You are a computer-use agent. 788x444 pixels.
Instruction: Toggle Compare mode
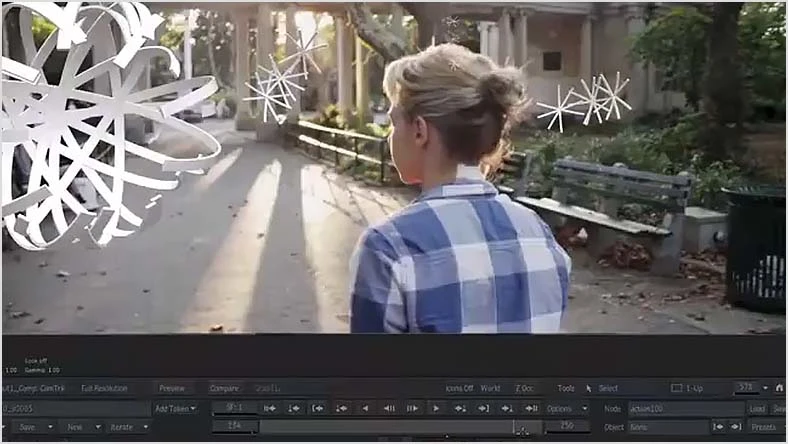tap(224, 388)
